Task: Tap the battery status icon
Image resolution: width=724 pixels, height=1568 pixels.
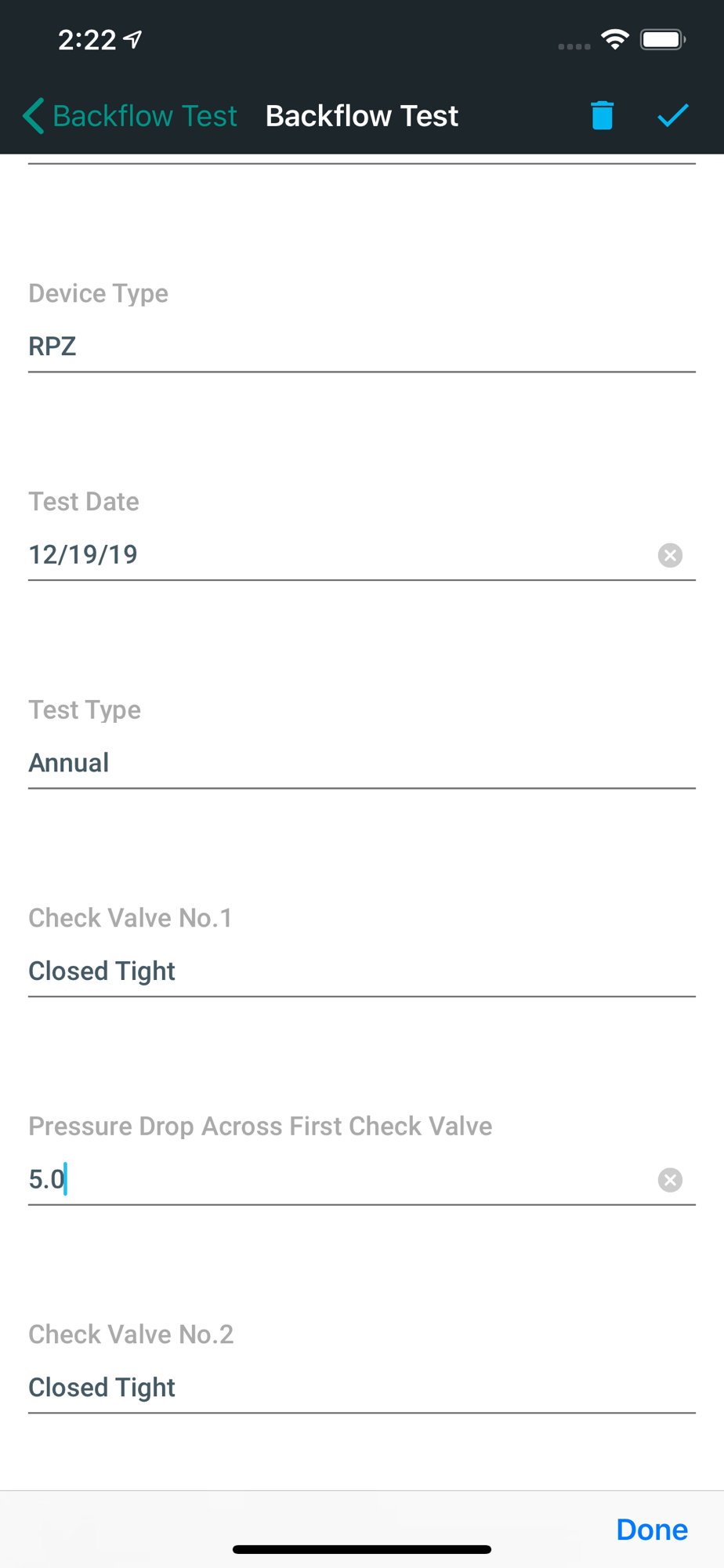Action: (662, 39)
